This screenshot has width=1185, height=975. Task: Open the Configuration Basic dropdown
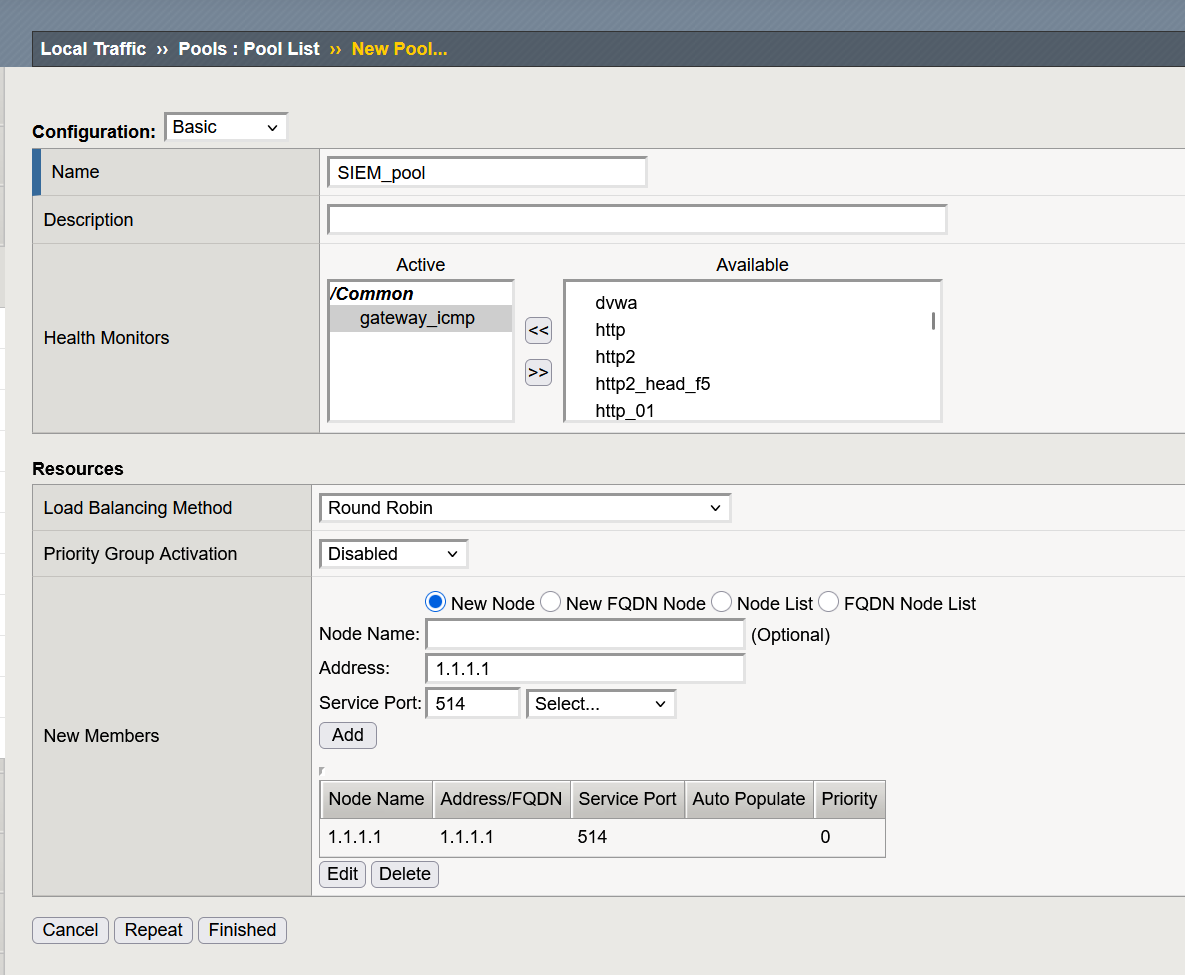coord(226,127)
